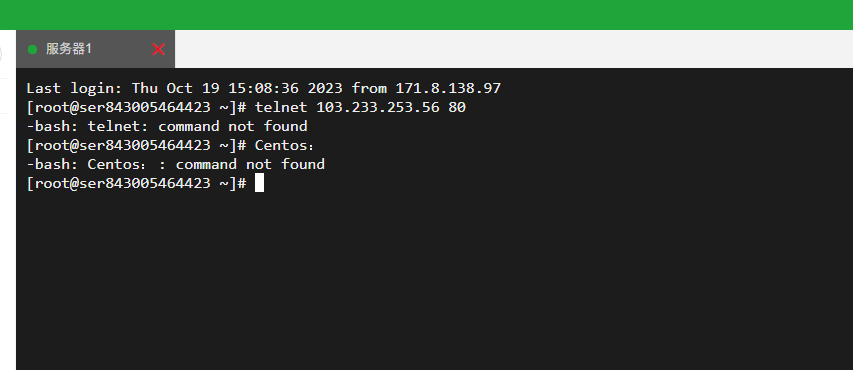Click empty tab bar area beside 服务器1

click(x=514, y=49)
